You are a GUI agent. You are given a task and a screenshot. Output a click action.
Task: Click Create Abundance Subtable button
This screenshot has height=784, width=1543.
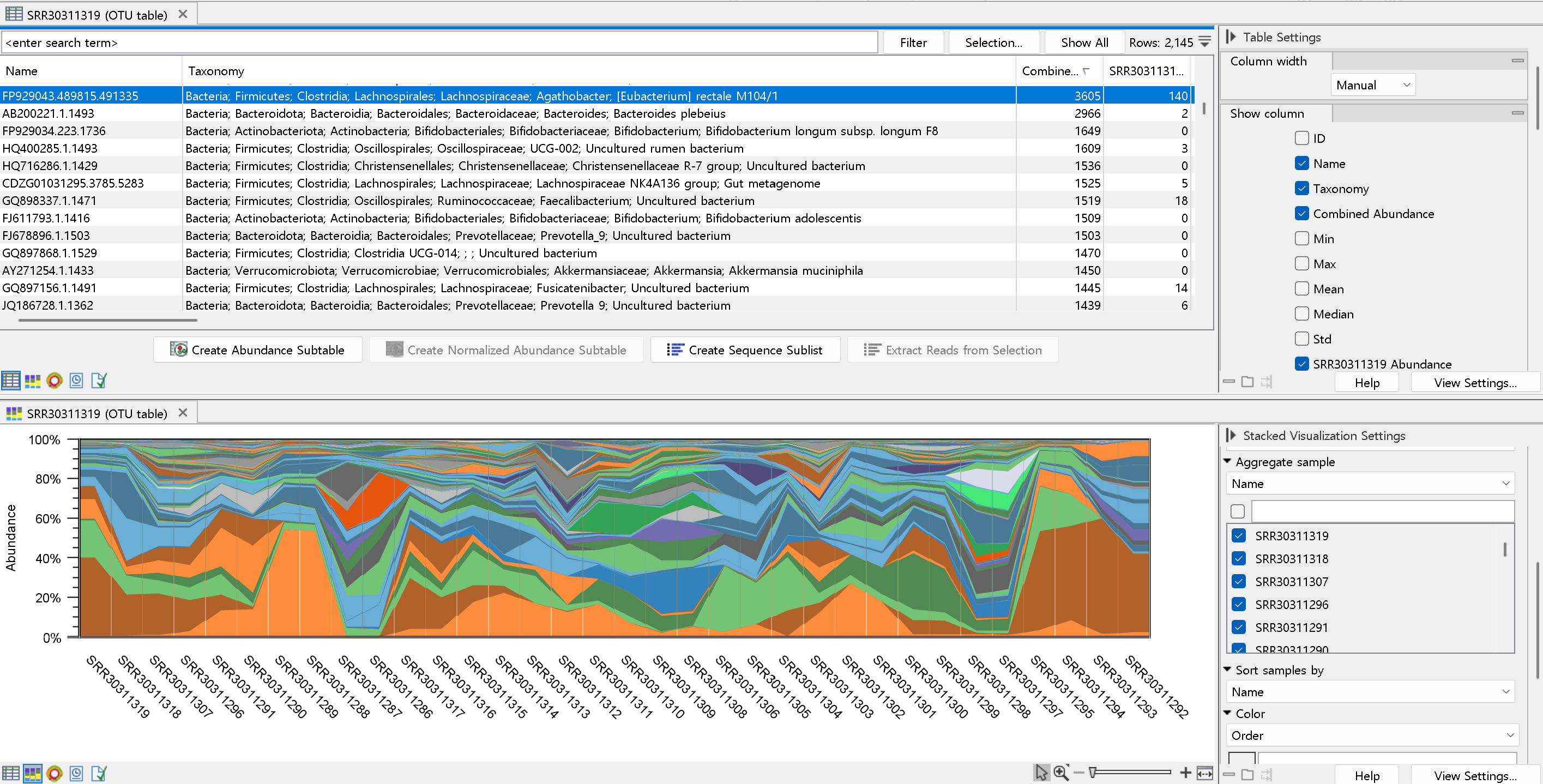click(257, 350)
